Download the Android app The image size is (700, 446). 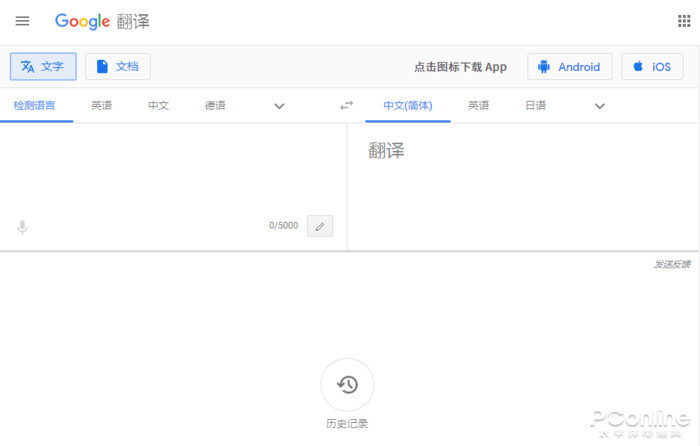click(x=570, y=67)
